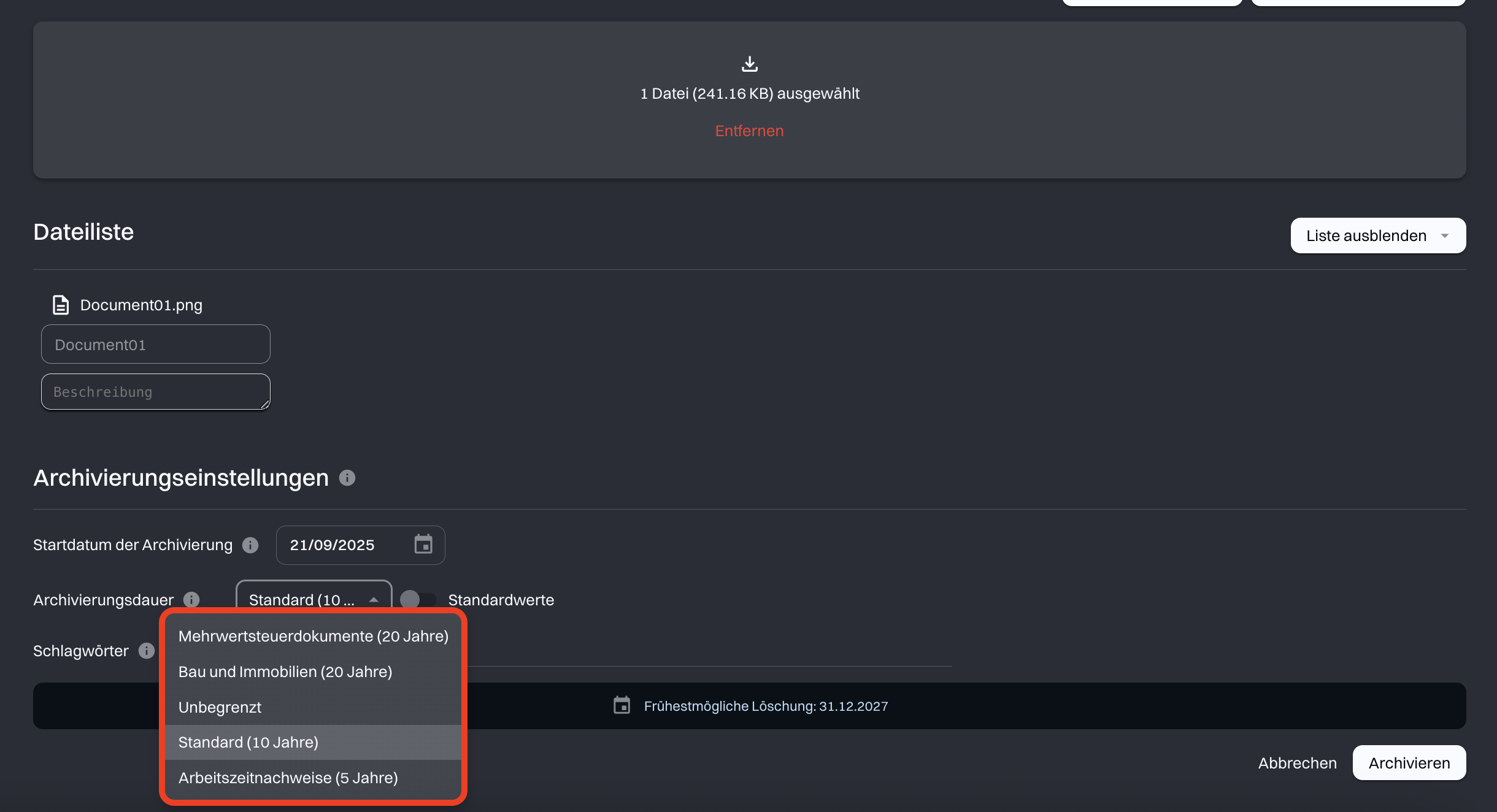Click the download icon in upload area
Image resolution: width=1497 pixels, height=812 pixels.
[x=749, y=64]
